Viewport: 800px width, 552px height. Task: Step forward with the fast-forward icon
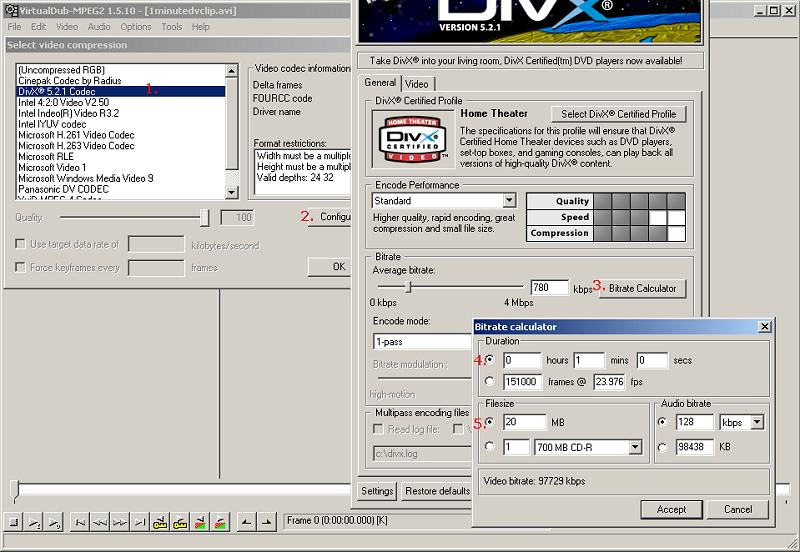(120, 522)
